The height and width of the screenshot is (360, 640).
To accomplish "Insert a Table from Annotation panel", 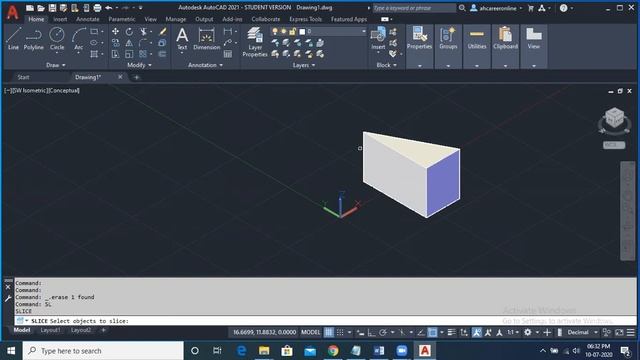I will [228, 54].
